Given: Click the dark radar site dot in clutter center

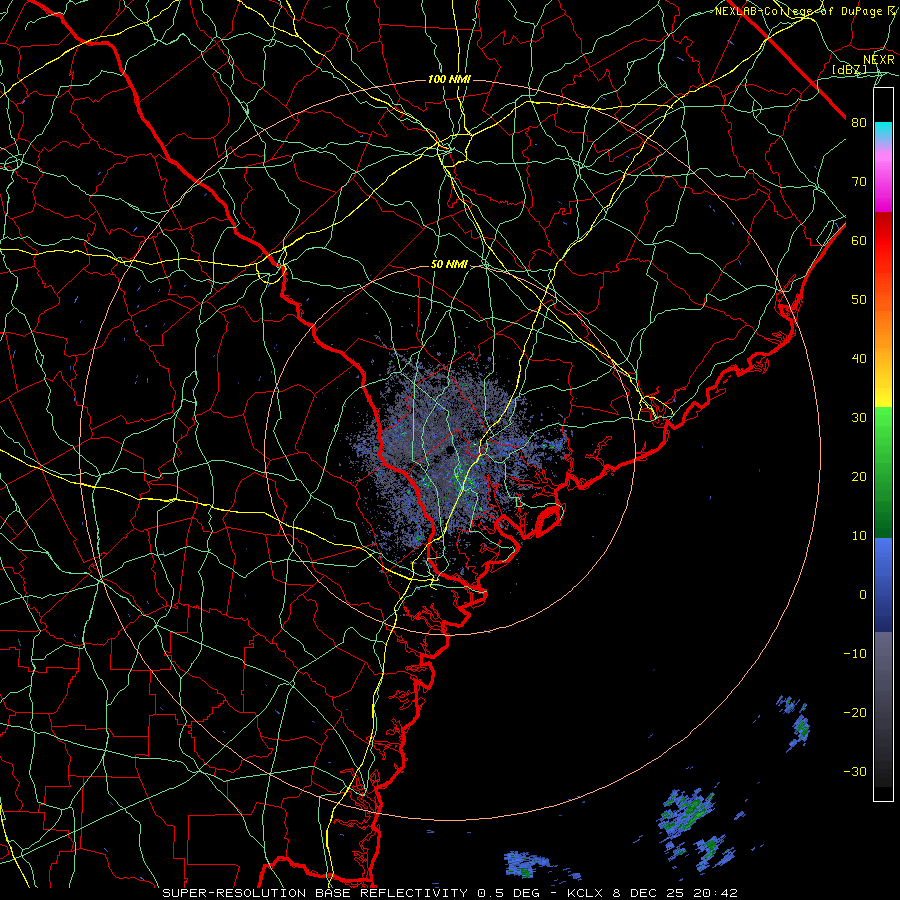Looking at the screenshot, I should click(x=448, y=452).
